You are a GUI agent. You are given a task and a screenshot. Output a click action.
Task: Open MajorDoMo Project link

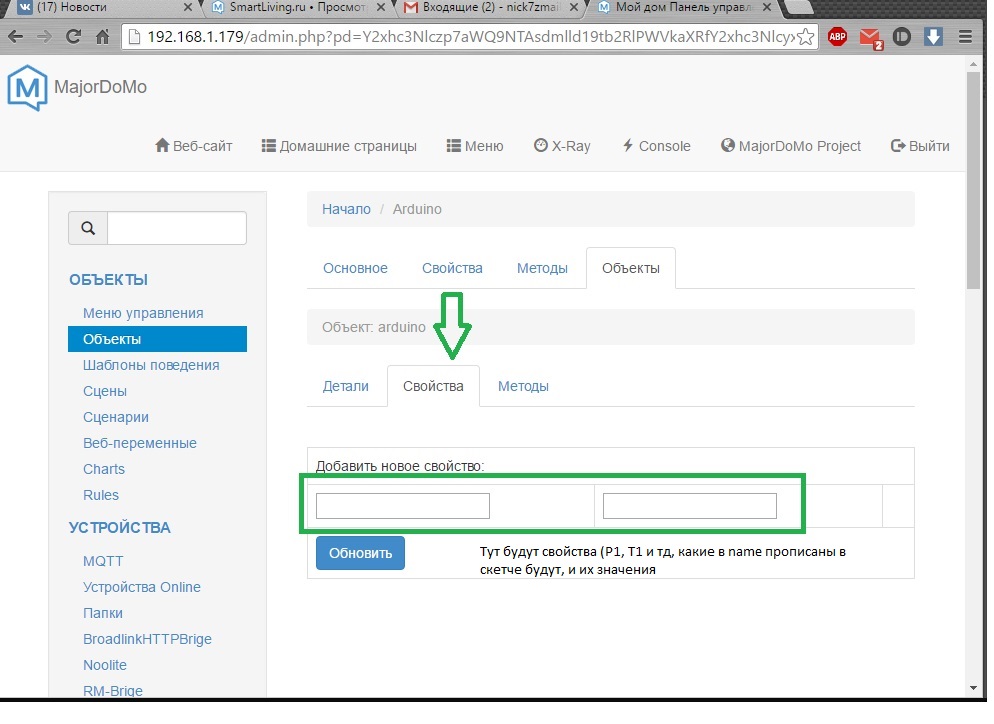point(791,146)
